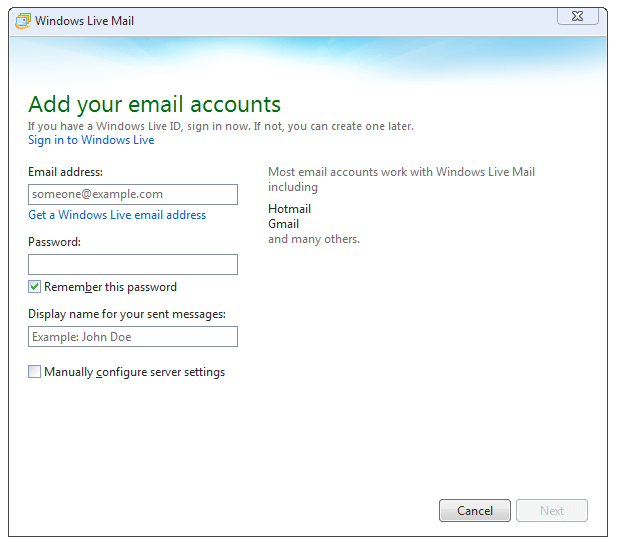Open Get a Windows Live email address link

[117, 215]
